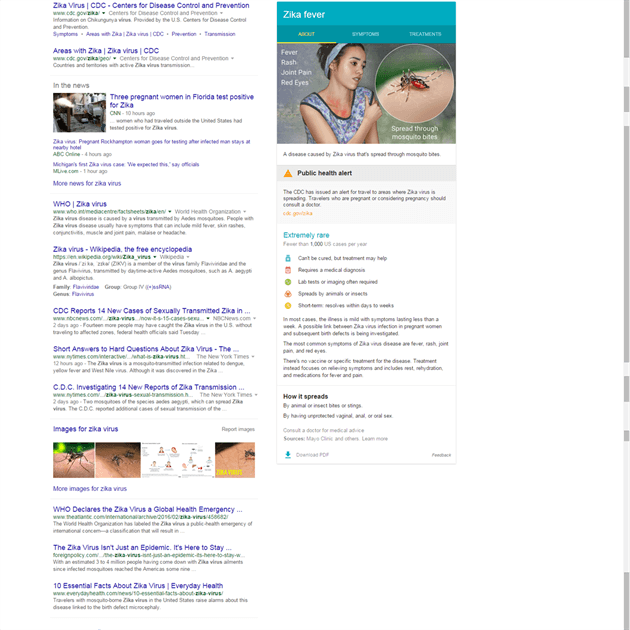The image size is (630, 630).
Task: Click More images for zika virus
Action: coord(90,489)
